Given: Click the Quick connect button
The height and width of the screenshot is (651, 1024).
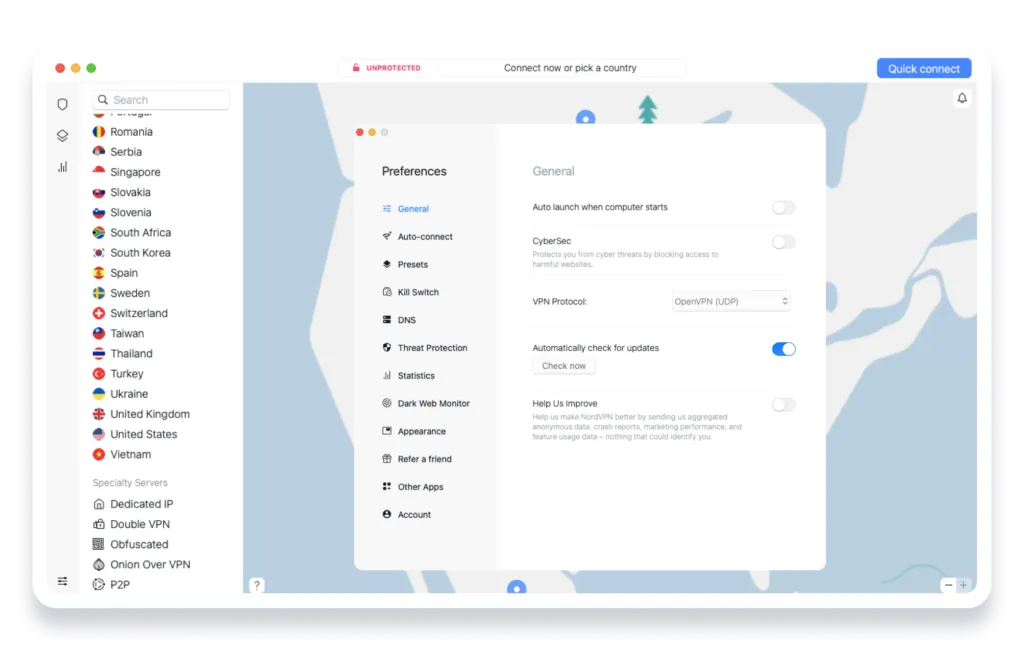Looking at the screenshot, I should [923, 69].
